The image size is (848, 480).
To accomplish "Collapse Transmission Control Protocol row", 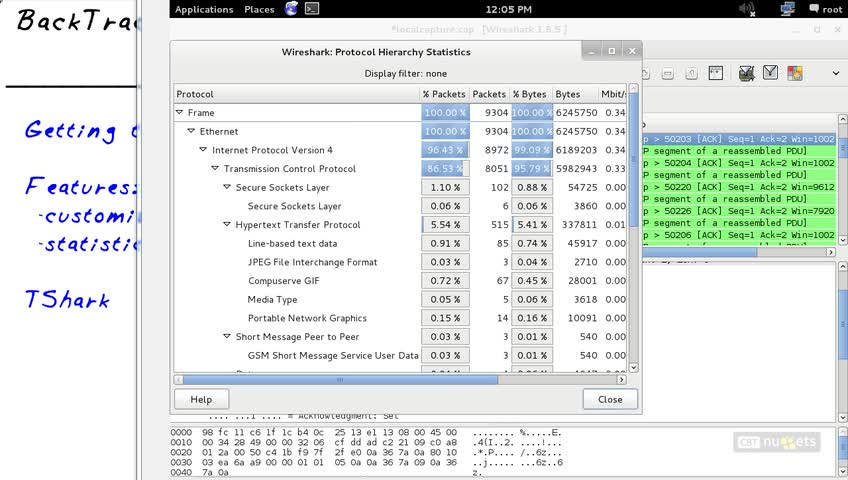I will [x=215, y=168].
